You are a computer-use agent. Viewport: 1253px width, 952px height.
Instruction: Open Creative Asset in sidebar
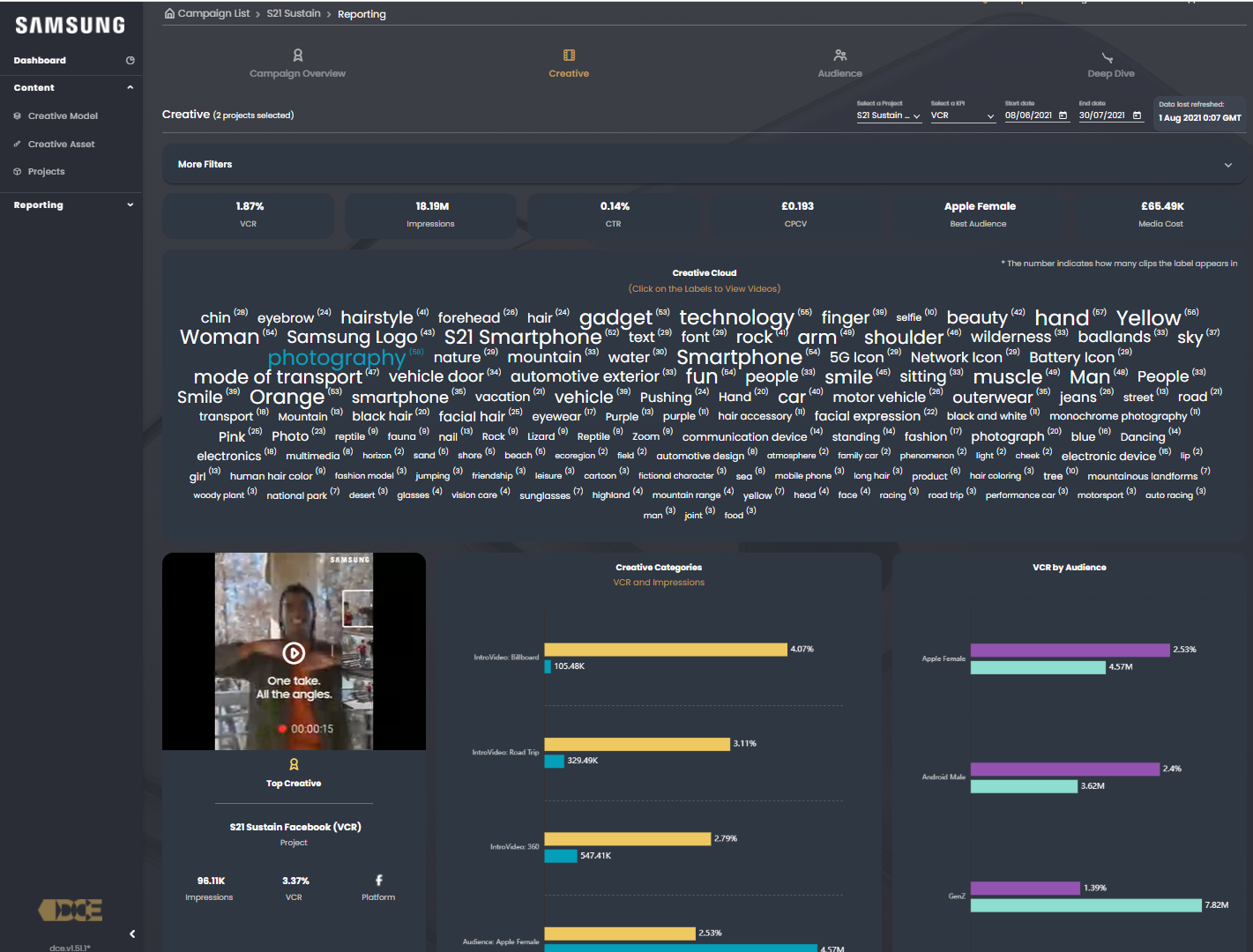tap(61, 144)
